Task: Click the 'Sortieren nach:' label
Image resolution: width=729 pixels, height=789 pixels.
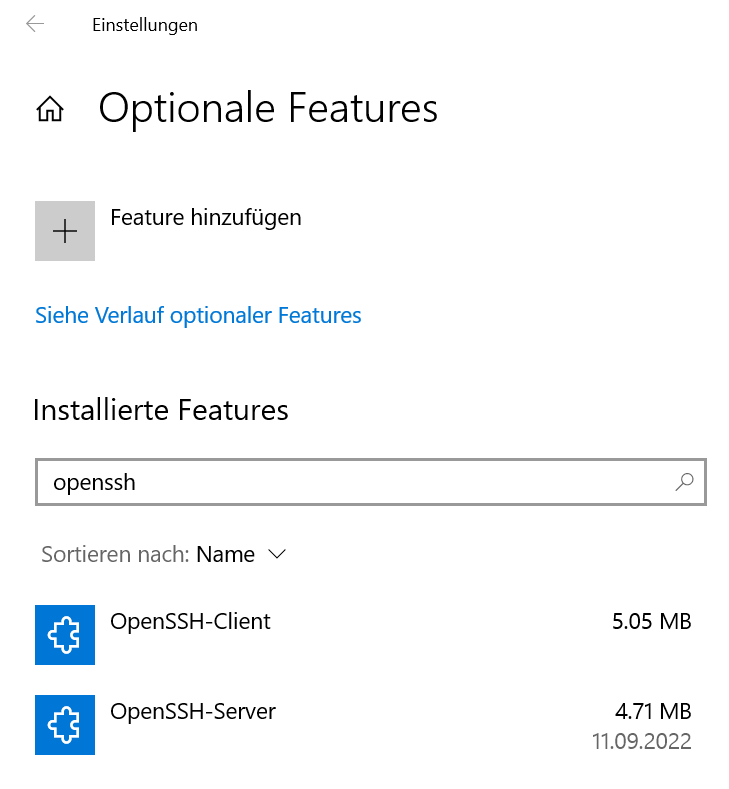Action: pos(115,554)
